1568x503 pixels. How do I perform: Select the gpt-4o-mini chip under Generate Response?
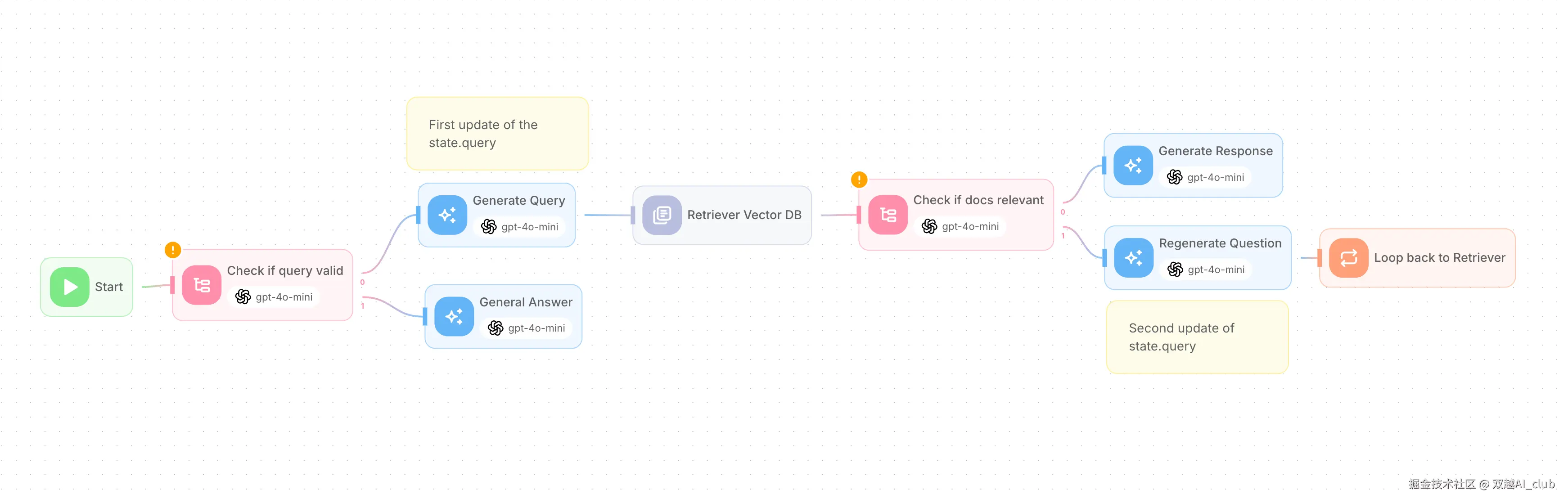click(1206, 178)
